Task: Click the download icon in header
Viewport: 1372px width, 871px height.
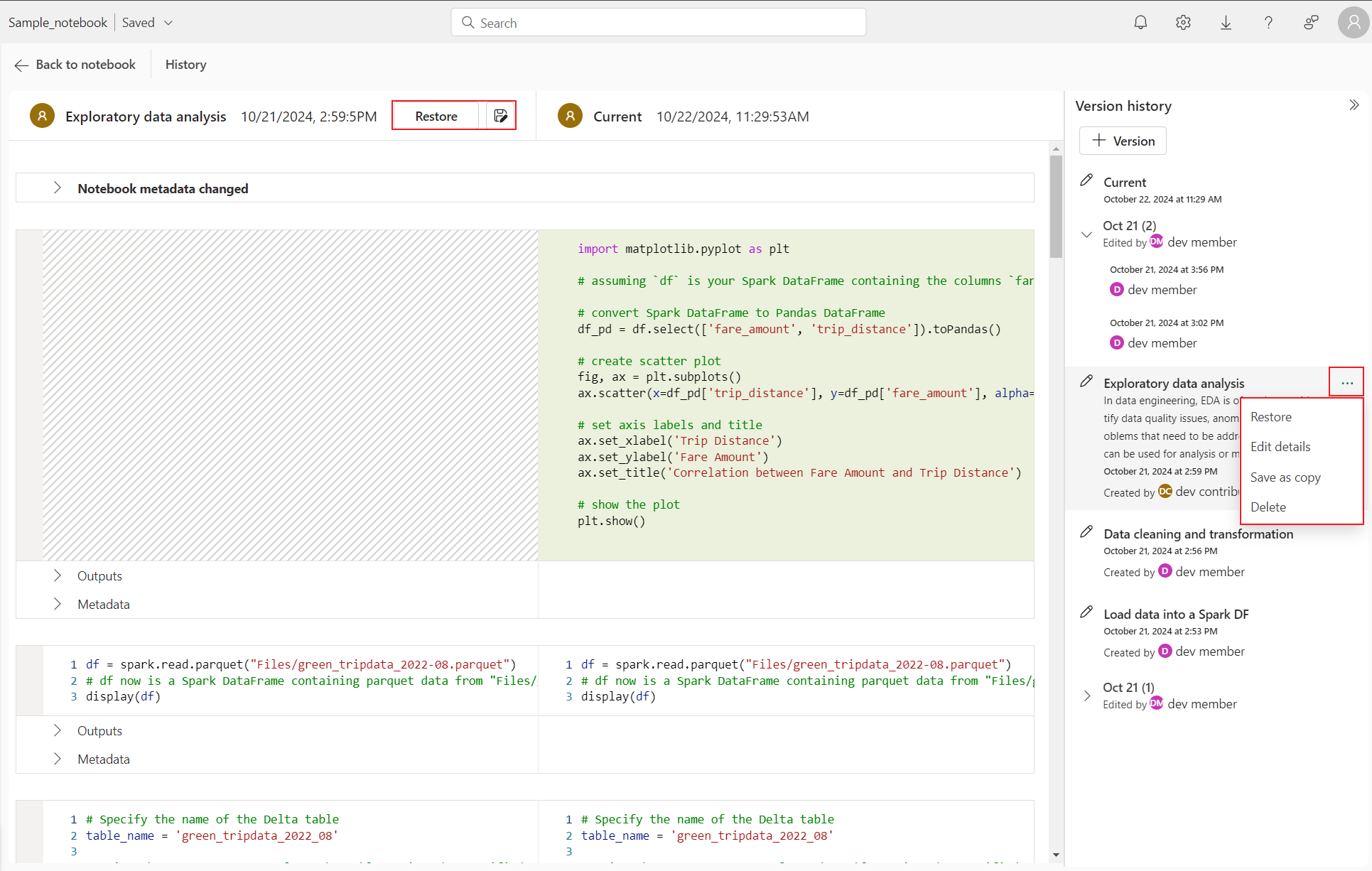Action: coord(1226,23)
